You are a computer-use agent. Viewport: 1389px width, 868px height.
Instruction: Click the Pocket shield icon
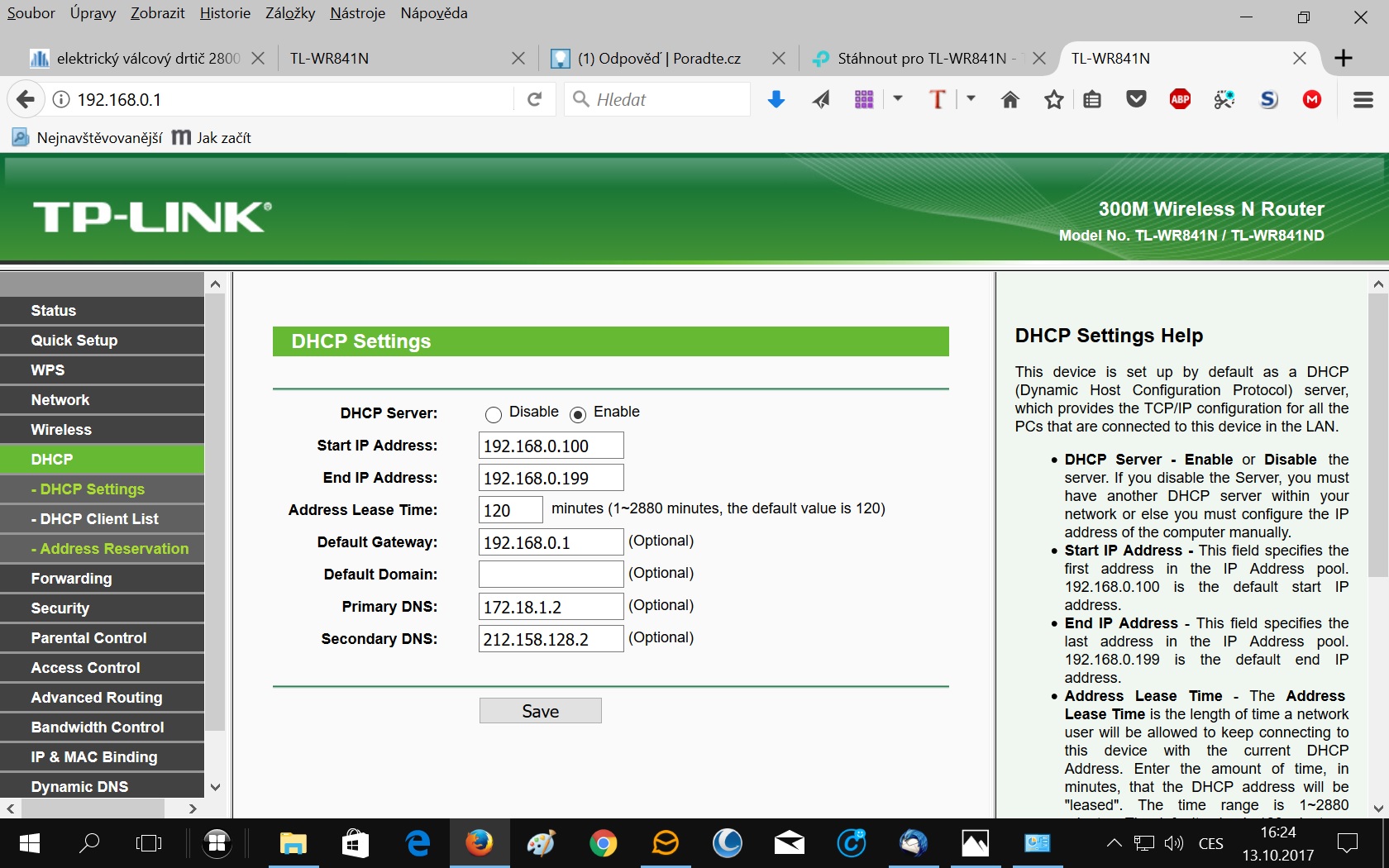1137,100
